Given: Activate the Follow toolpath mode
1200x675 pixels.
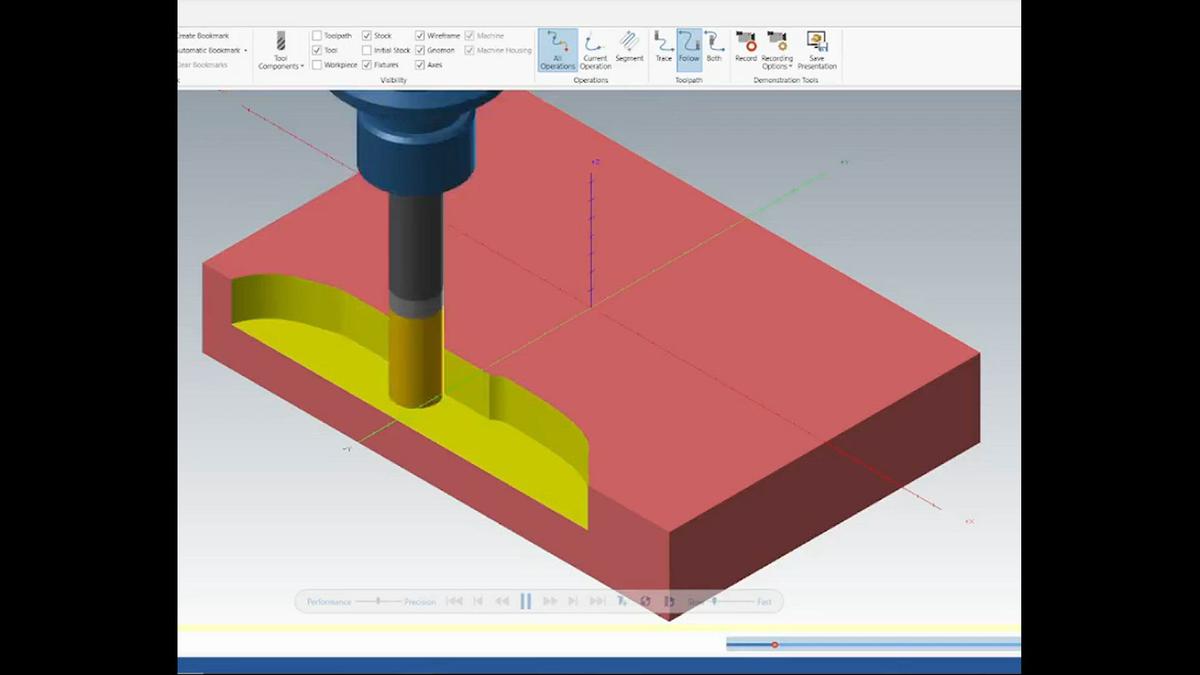Looking at the screenshot, I should (x=689, y=47).
